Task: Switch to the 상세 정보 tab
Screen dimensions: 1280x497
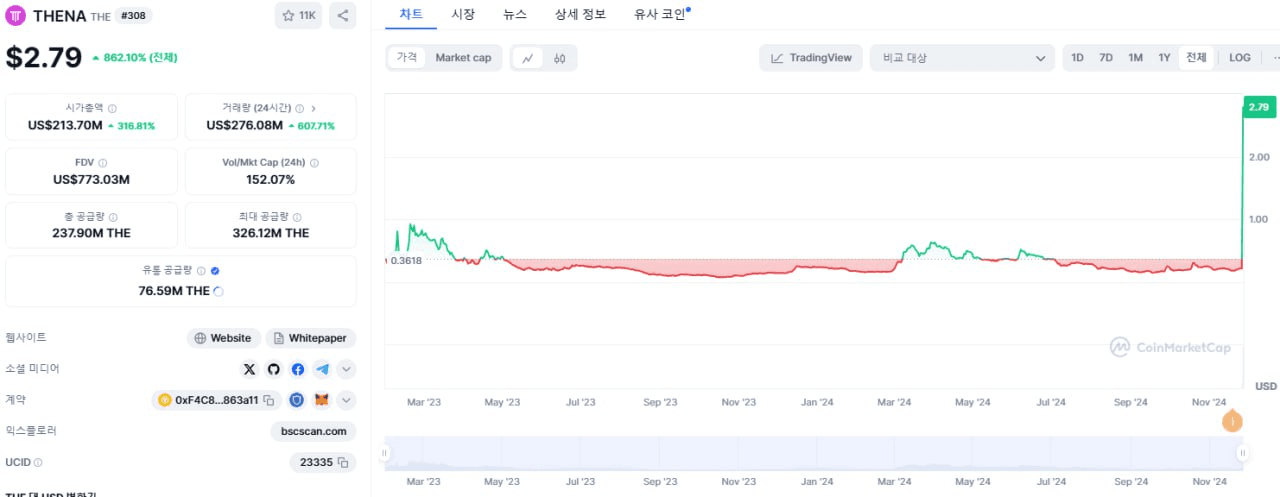Action: coord(580,15)
